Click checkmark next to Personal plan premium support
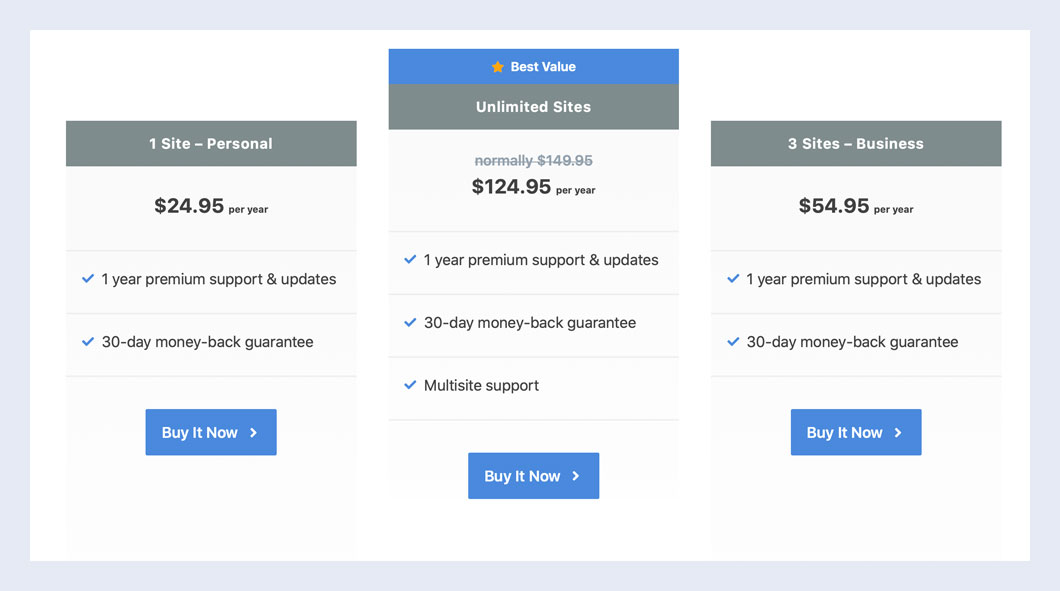Screen dimensions: 1060x591 pos(88,279)
